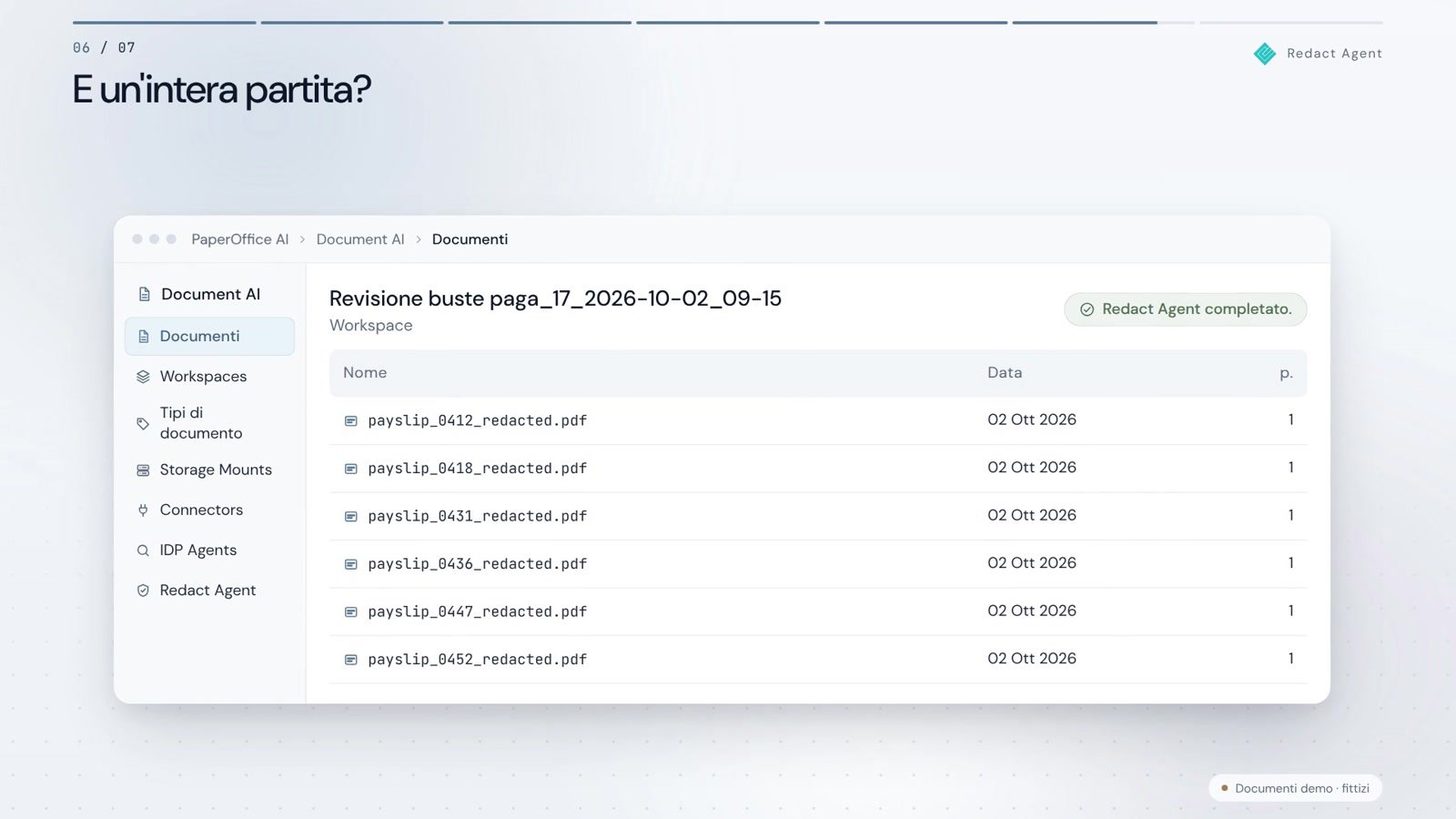Open payslip_0452_redacted.pdf file name
Image resolution: width=1456 pixels, height=819 pixels.
click(477, 660)
